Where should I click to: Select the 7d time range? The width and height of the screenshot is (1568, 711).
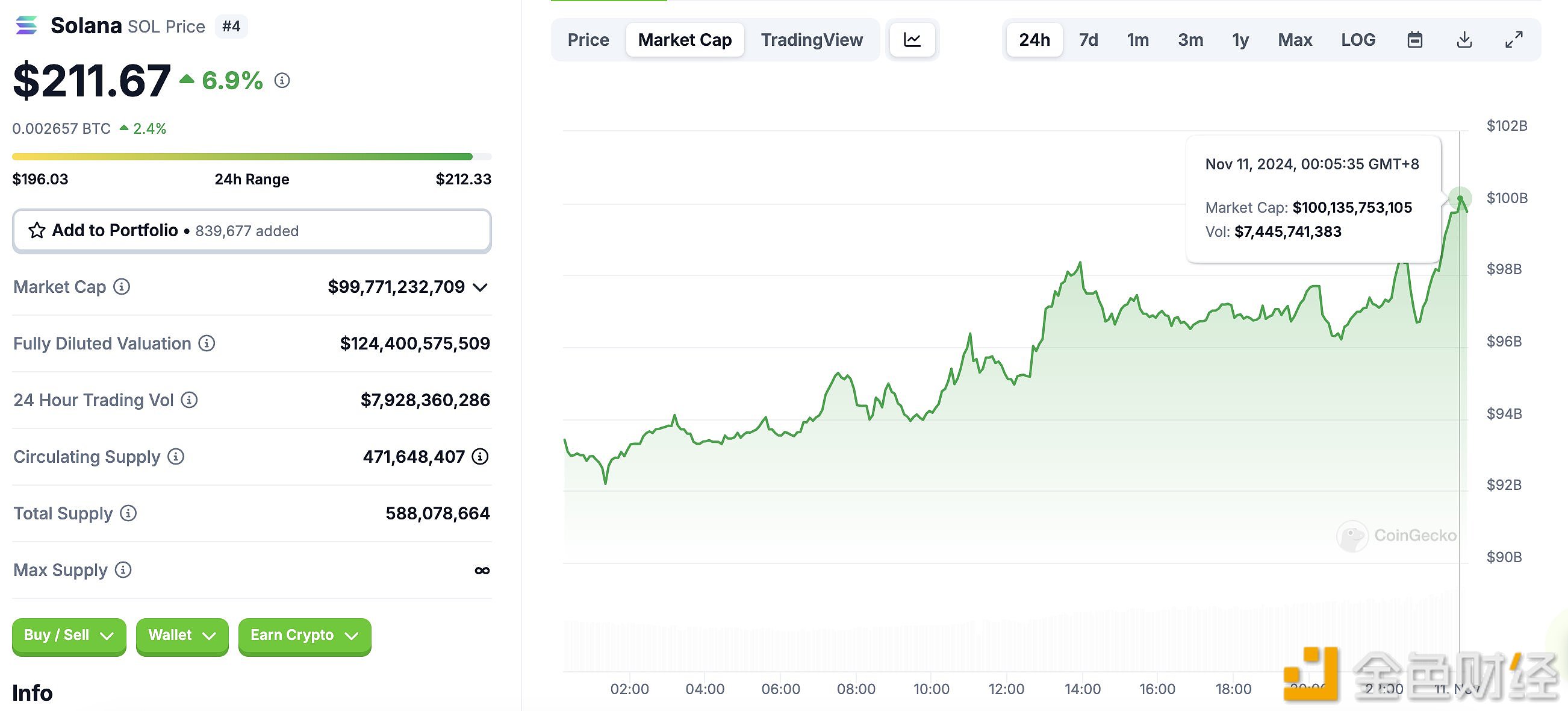(x=1088, y=40)
